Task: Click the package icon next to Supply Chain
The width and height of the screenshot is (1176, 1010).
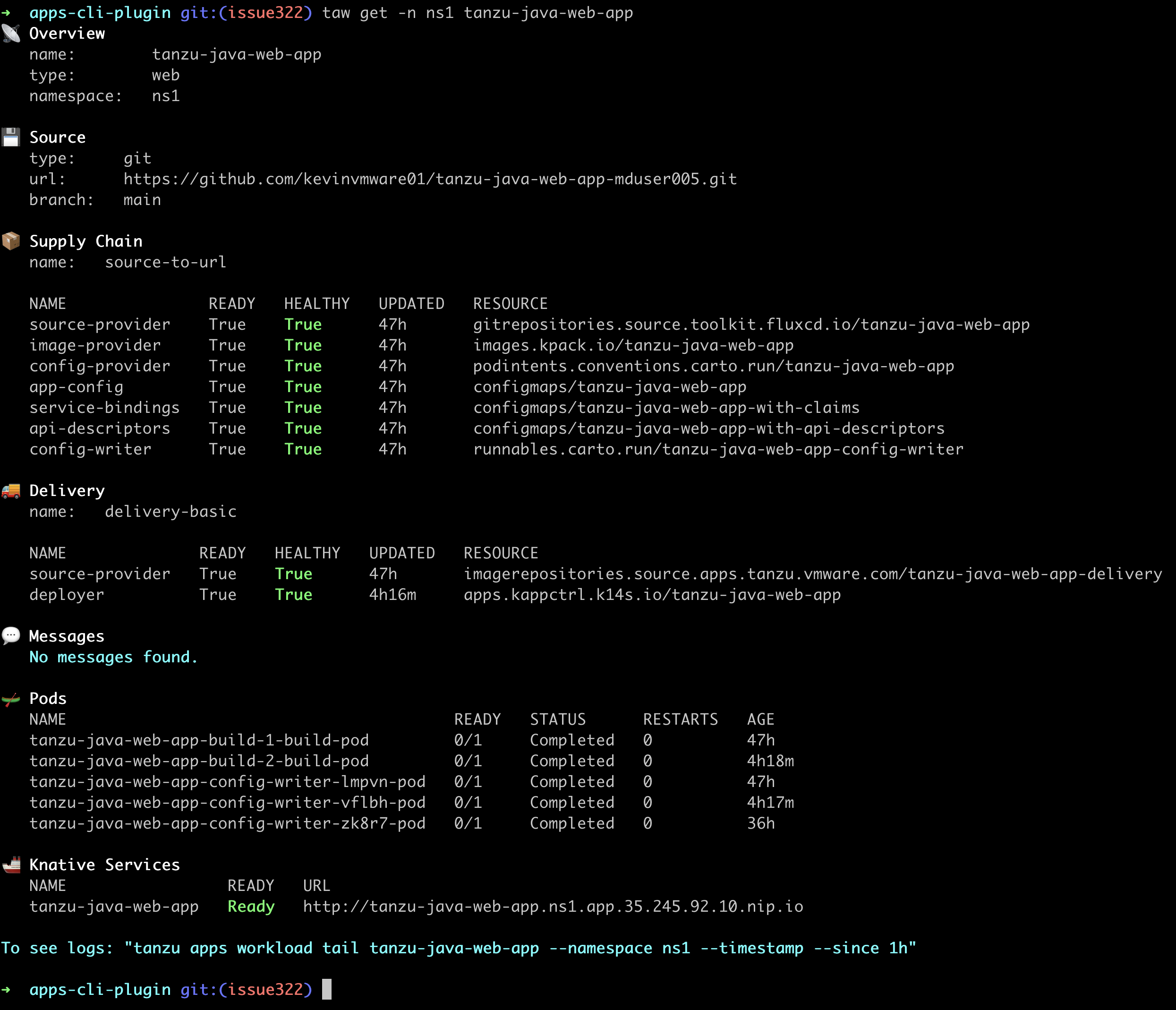Action: 11,240
